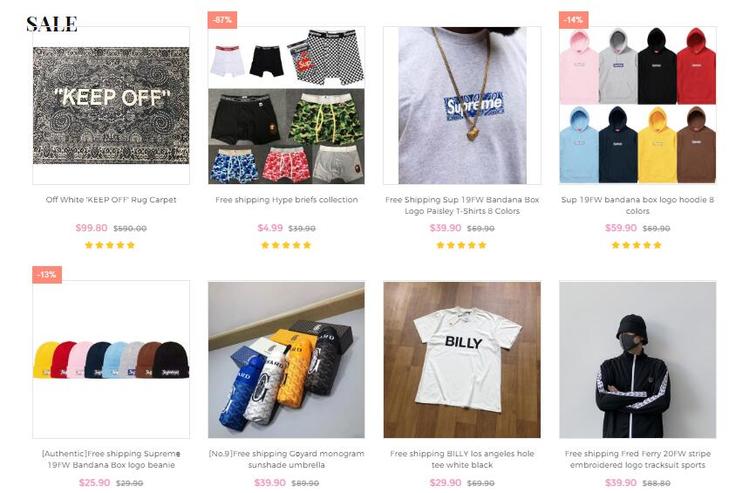
Task: Open the "KEEP OFF" rug carpet product image
Action: click(x=111, y=106)
